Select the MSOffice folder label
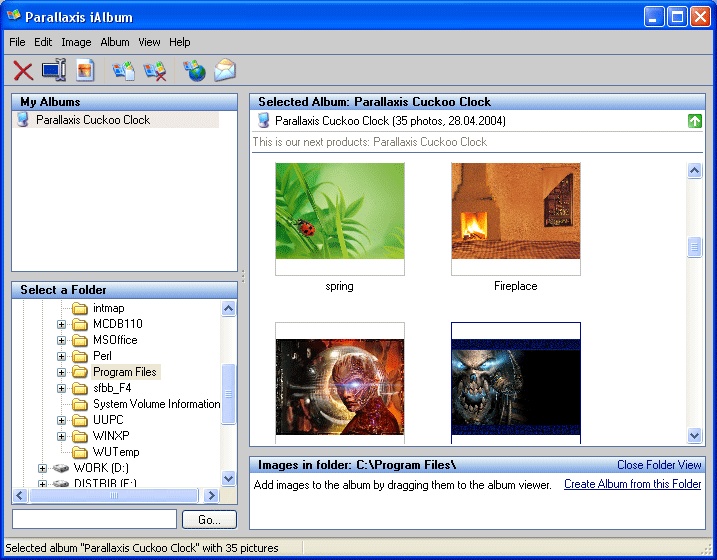The width and height of the screenshot is (717, 560). (115, 341)
